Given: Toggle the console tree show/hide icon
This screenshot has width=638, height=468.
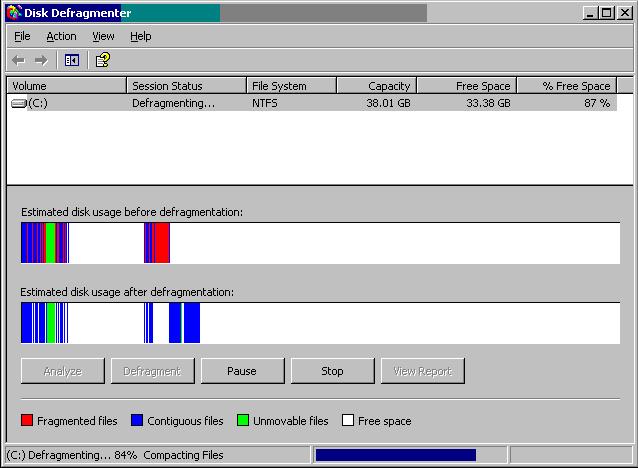Looking at the screenshot, I should point(72,61).
